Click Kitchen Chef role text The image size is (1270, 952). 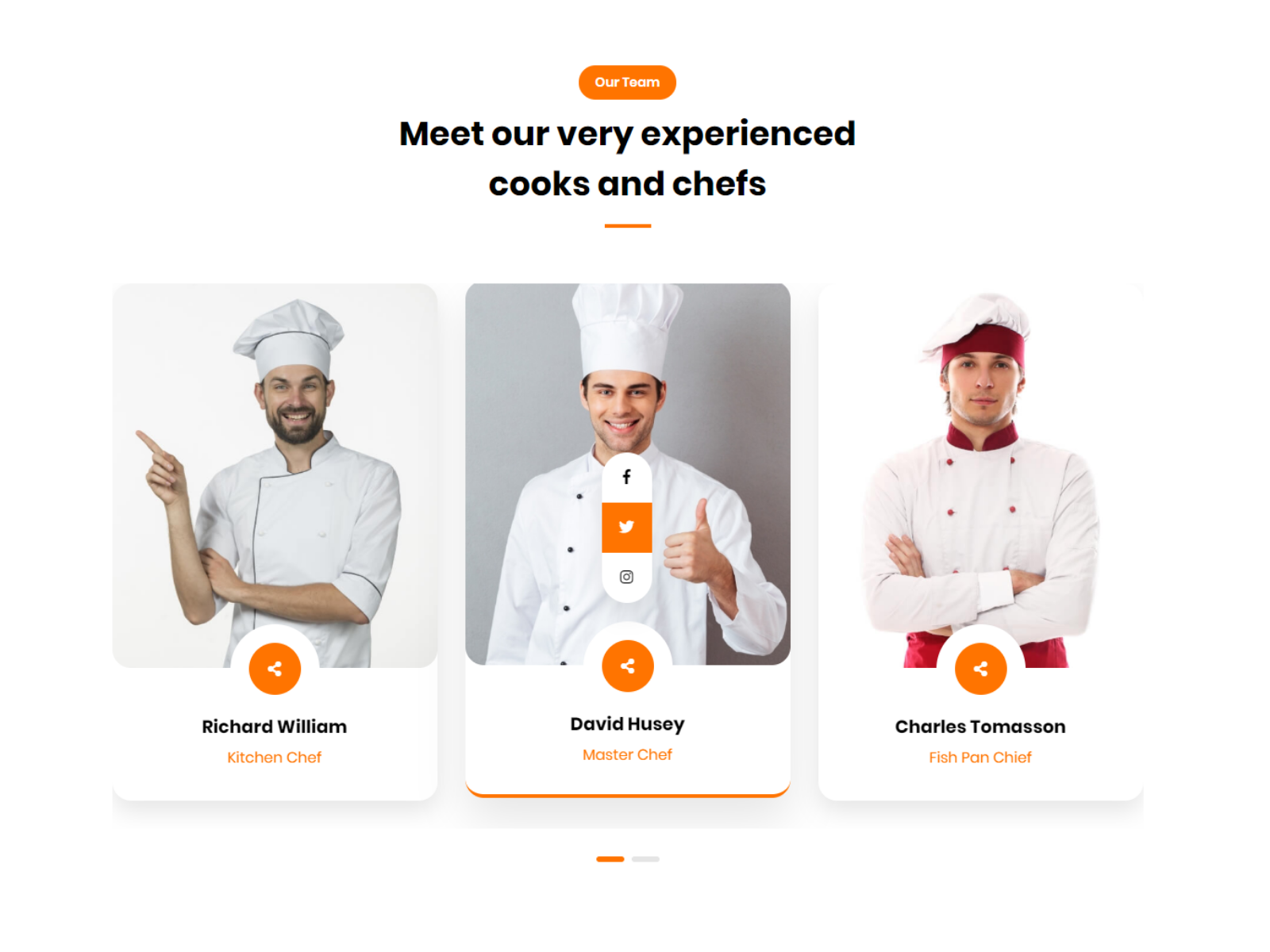click(x=275, y=758)
